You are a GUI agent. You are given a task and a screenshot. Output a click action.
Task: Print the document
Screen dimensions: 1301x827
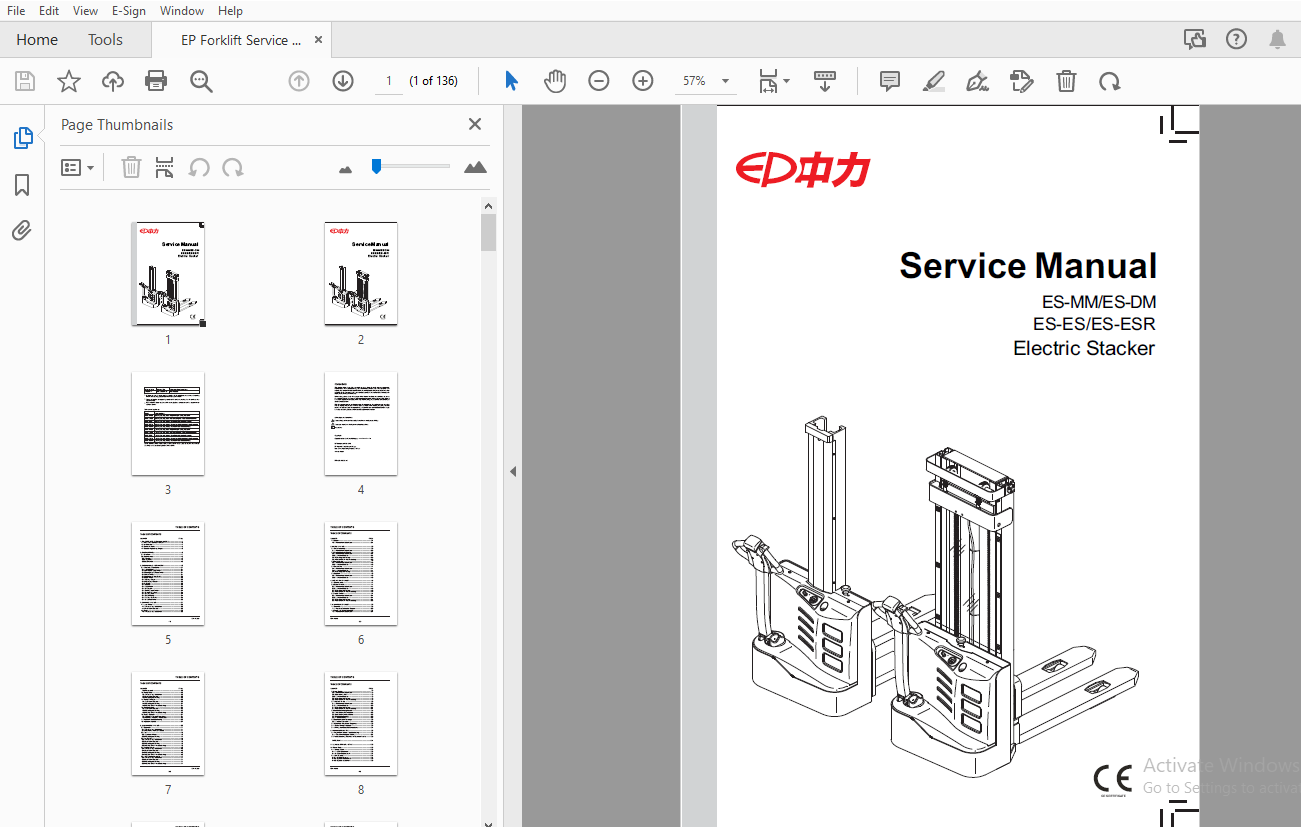(x=156, y=81)
